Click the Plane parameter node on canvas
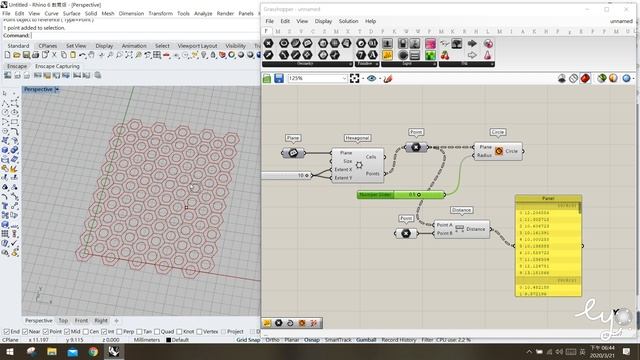The width and height of the screenshot is (640, 360). (293, 153)
